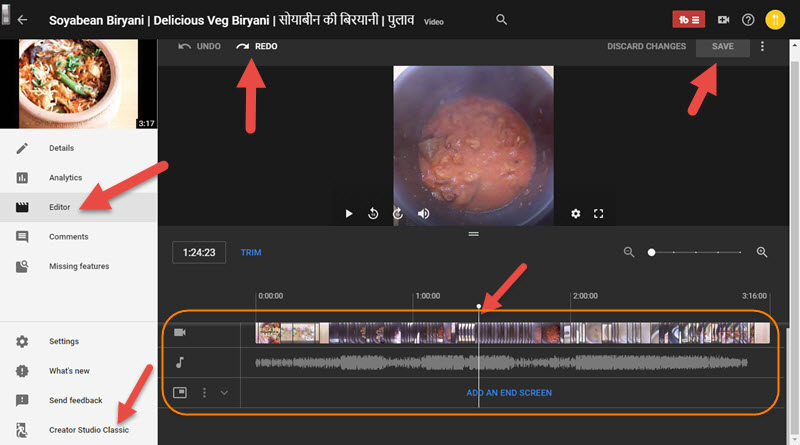Open the help question mark icon

(x=748, y=20)
